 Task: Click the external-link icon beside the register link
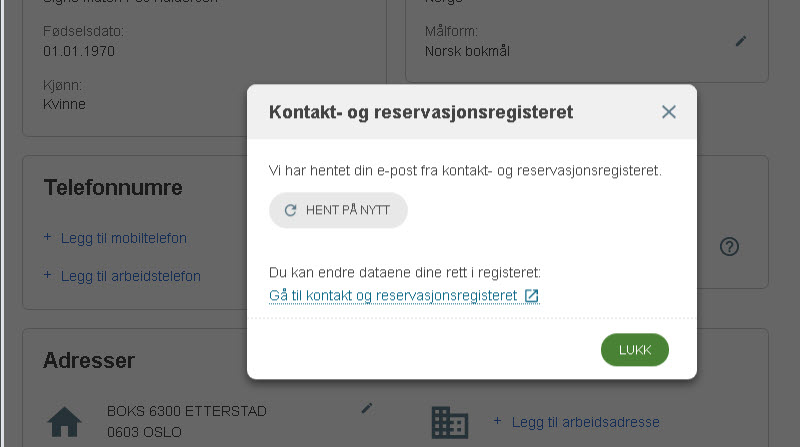pos(532,296)
